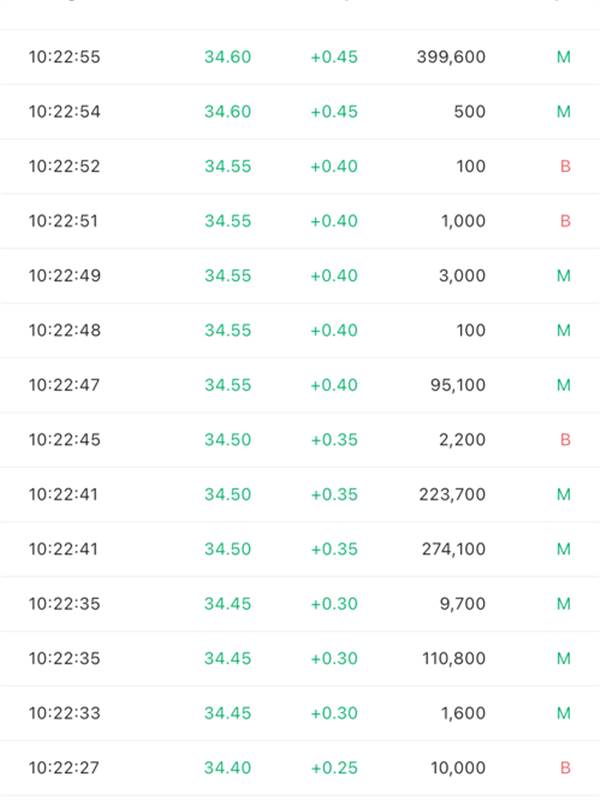Click the 34.40 price at 10:22:27
The image size is (600, 800).
coord(228,767)
